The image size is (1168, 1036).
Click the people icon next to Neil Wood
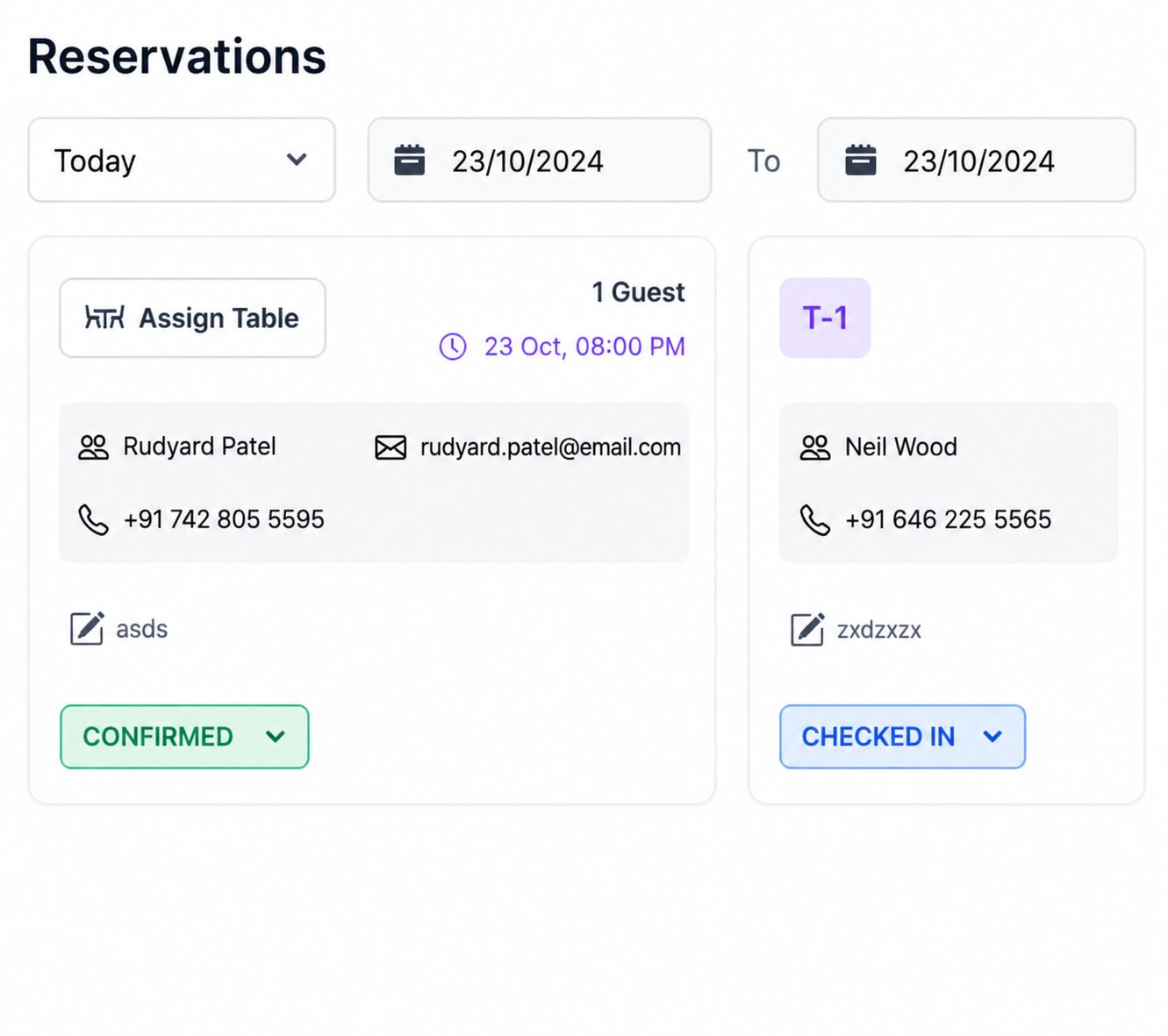[x=815, y=447]
